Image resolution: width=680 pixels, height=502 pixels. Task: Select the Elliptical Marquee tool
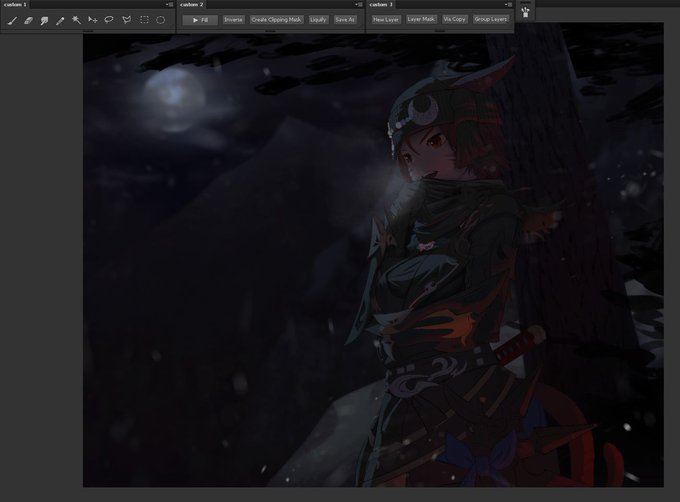[x=160, y=20]
